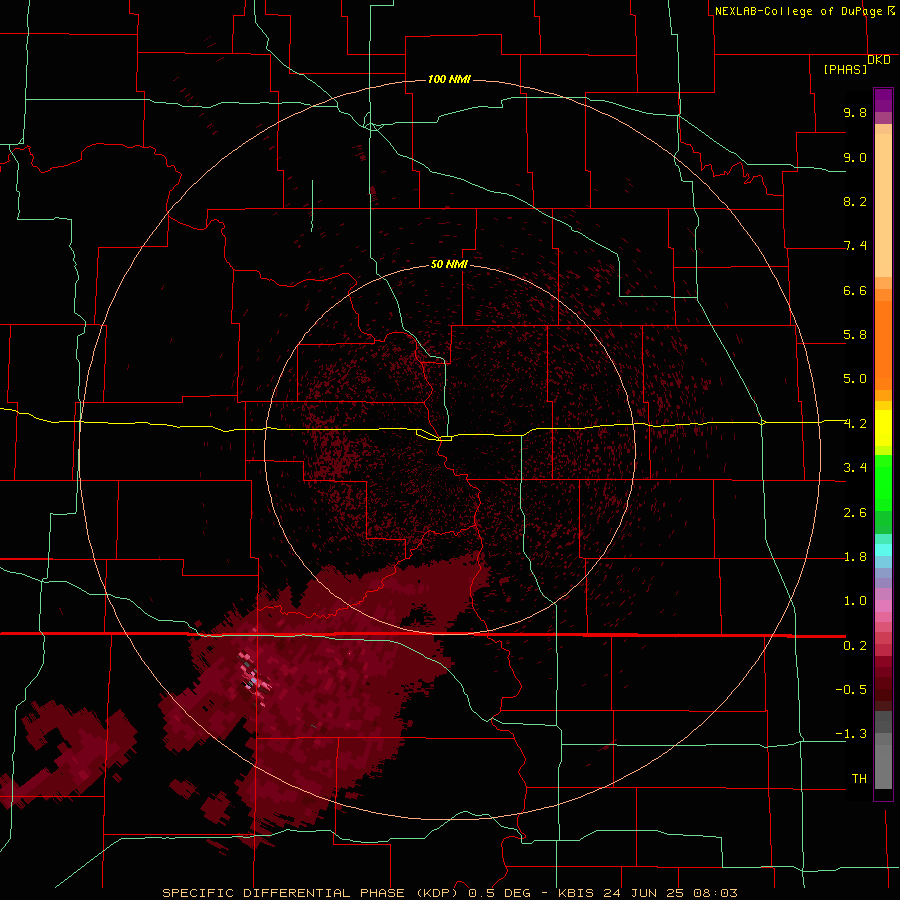Screen dimensions: 900x900
Task: Click the cyan segment of the color bar
Action: [883, 550]
